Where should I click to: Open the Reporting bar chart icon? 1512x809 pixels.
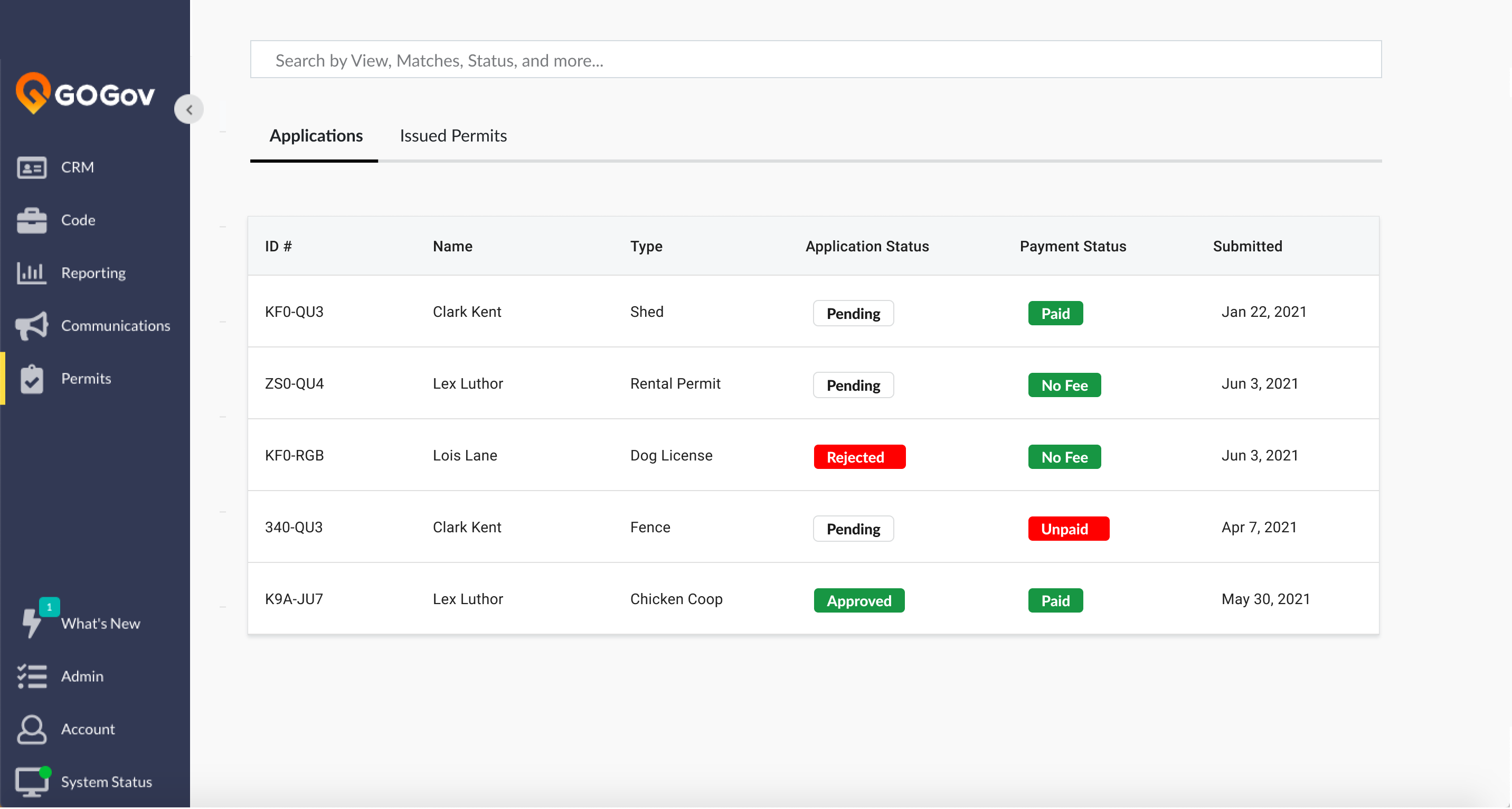31,272
